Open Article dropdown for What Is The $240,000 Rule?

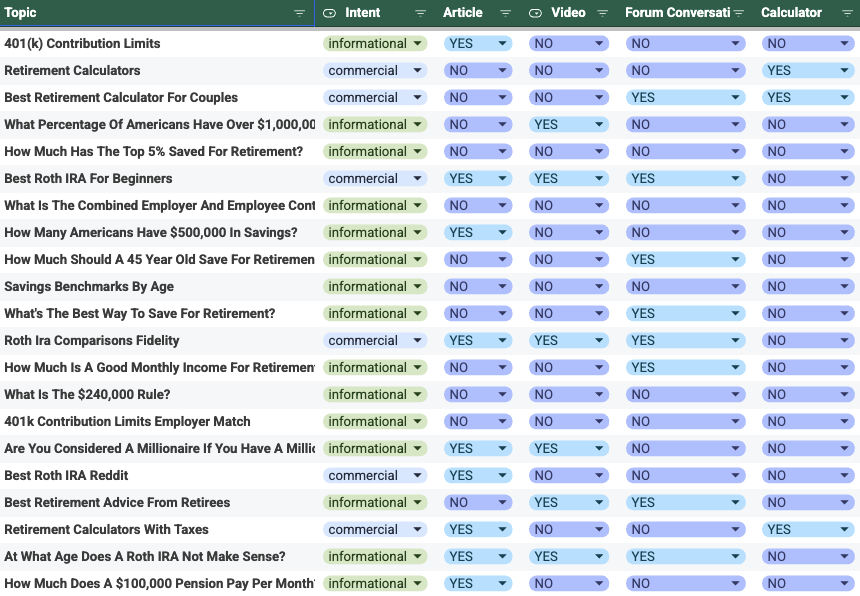point(502,395)
